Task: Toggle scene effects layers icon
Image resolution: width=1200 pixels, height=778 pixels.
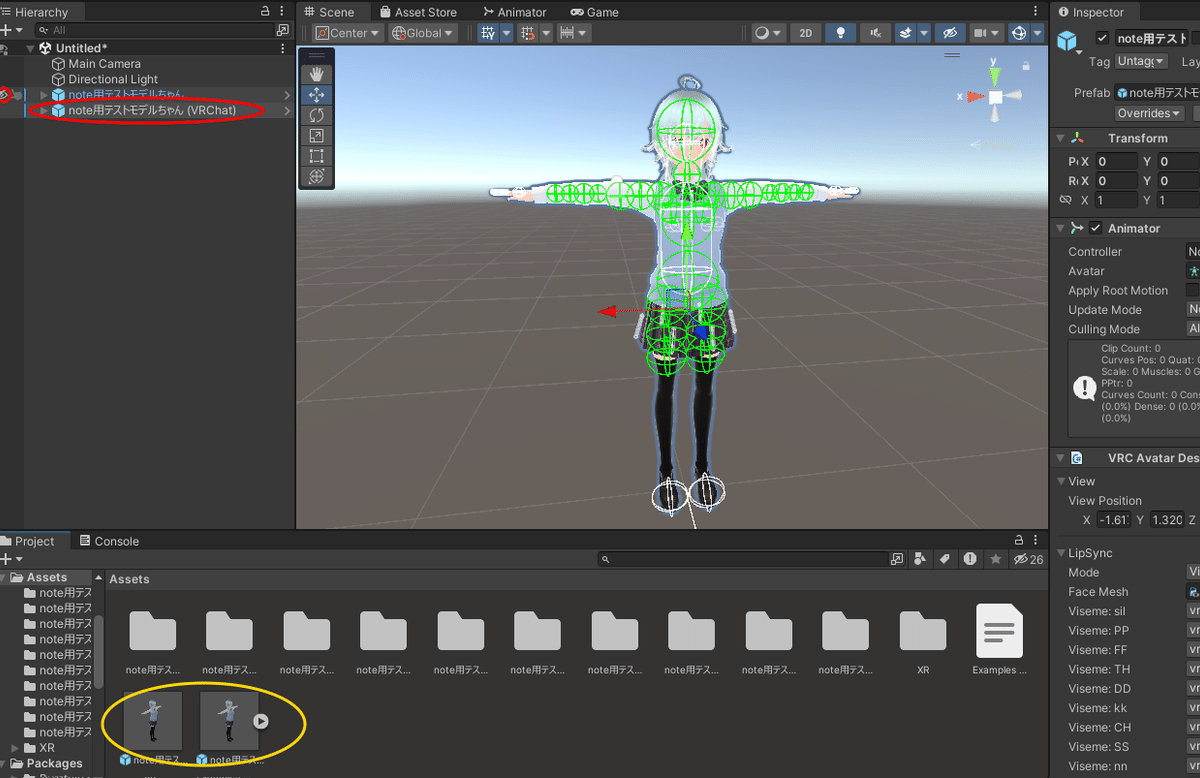Action: pyautogui.click(x=905, y=33)
